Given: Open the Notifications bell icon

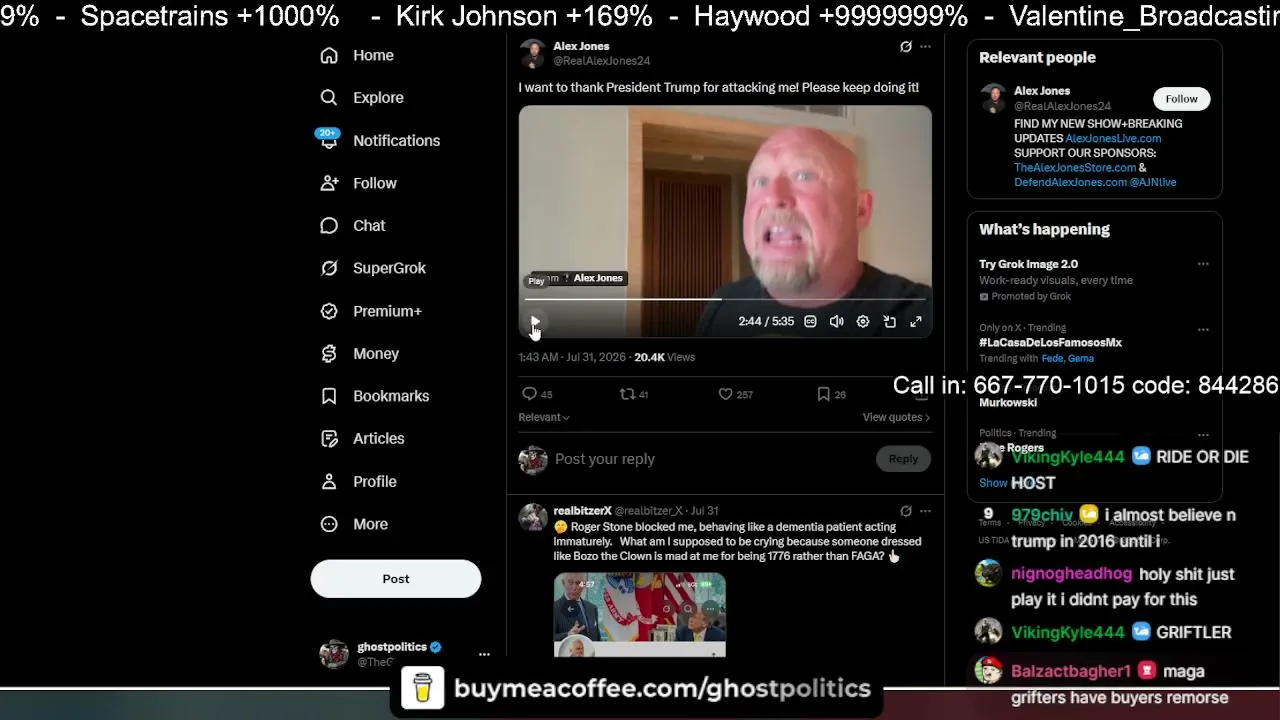Looking at the screenshot, I should [x=329, y=140].
